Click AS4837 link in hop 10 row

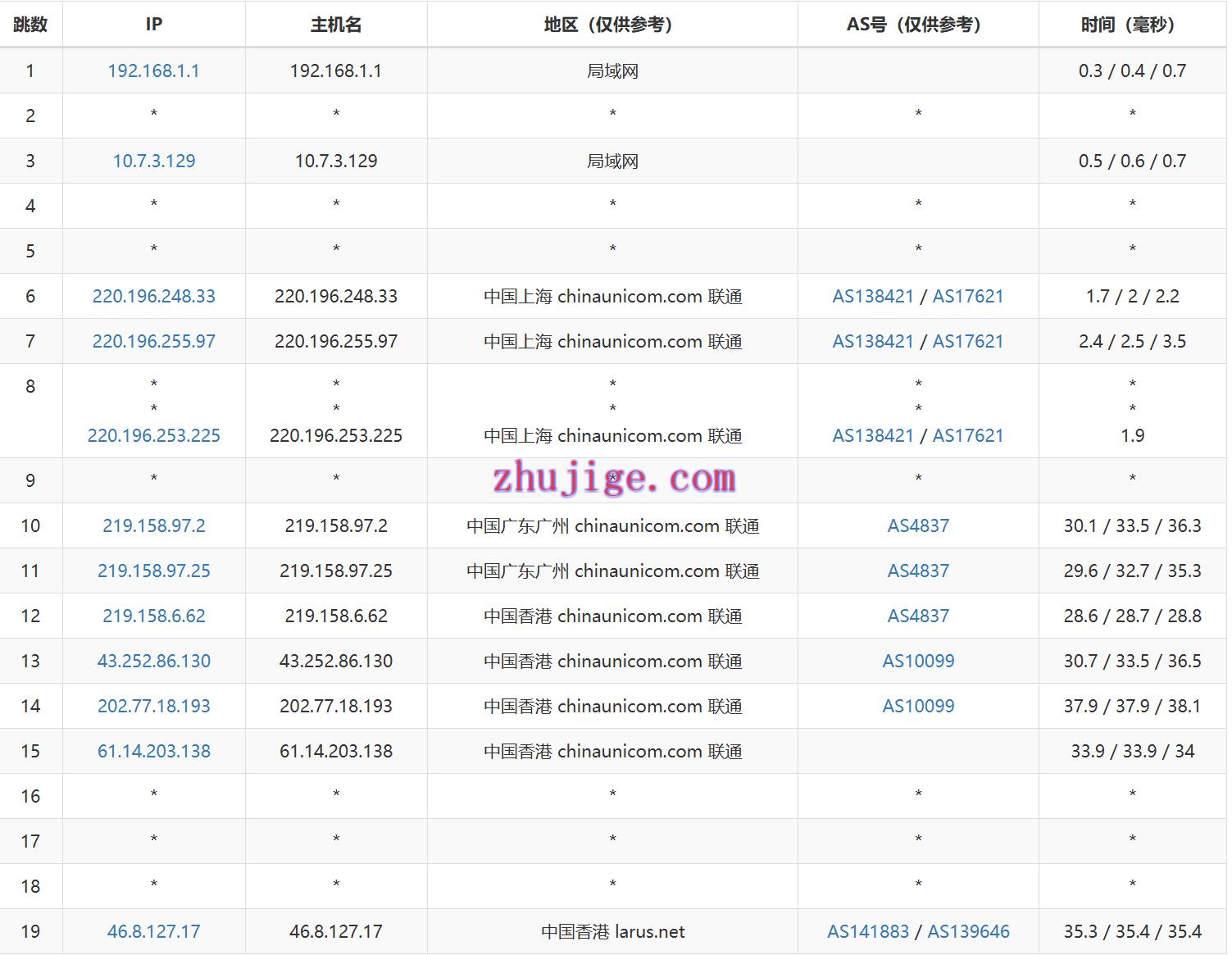[x=918, y=526]
